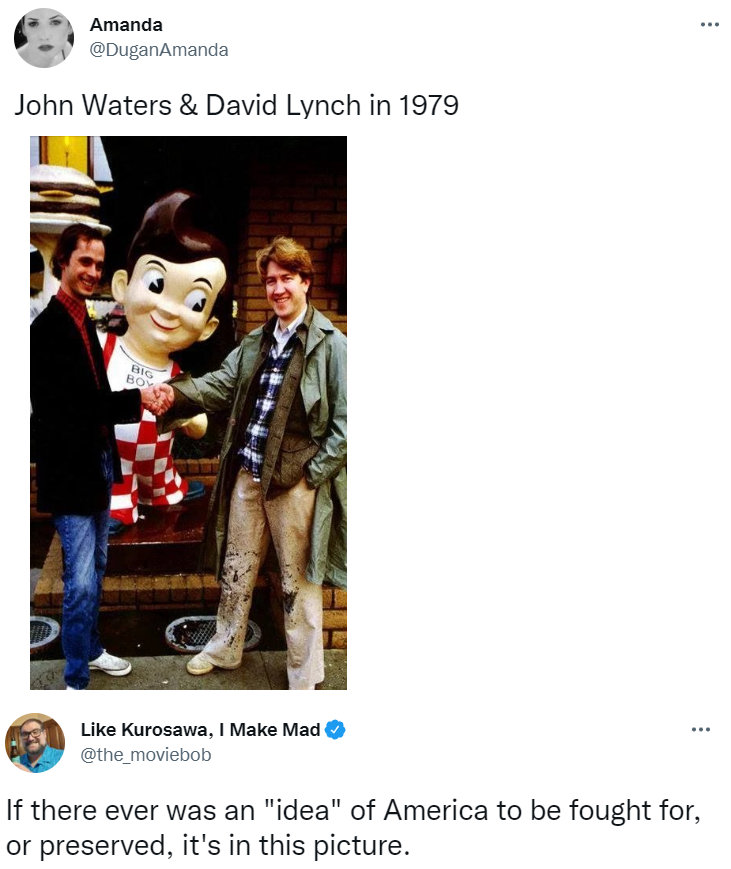
Task: Open the Like Kurosawa, I Make Mad name
Action: [x=200, y=729]
